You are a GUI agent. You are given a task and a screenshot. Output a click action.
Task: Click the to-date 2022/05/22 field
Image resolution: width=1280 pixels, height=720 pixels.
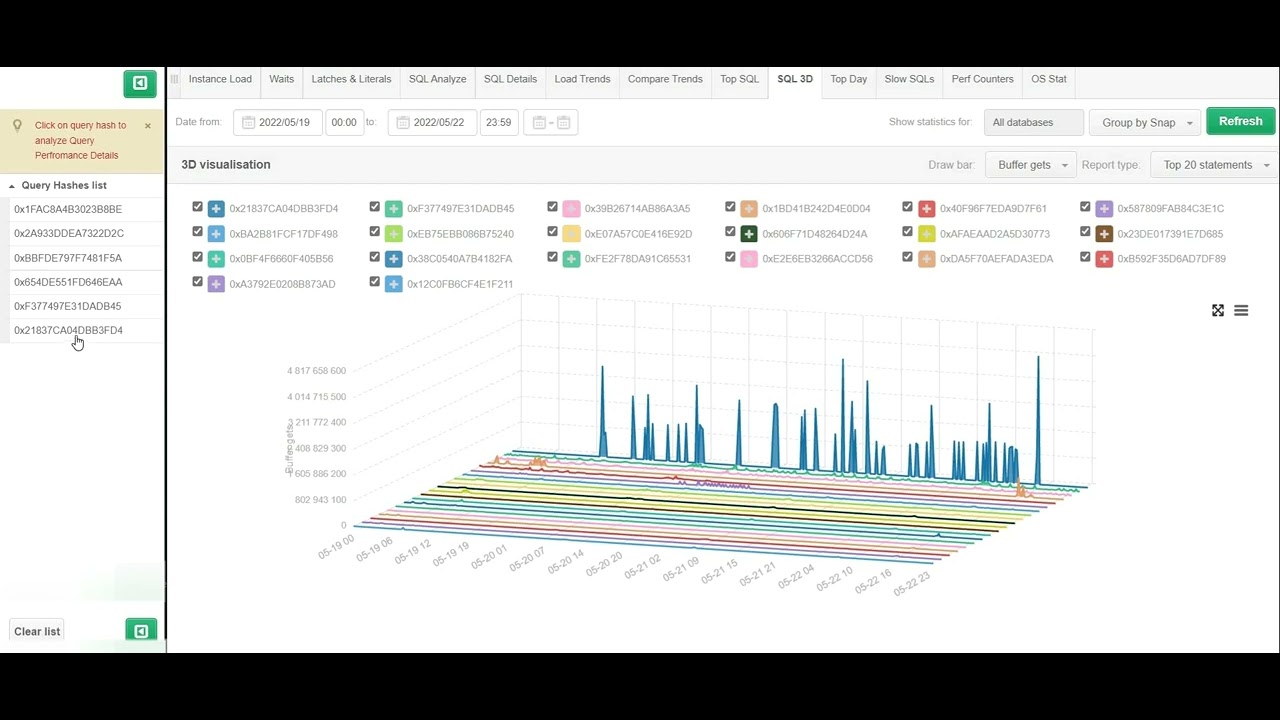432,123
